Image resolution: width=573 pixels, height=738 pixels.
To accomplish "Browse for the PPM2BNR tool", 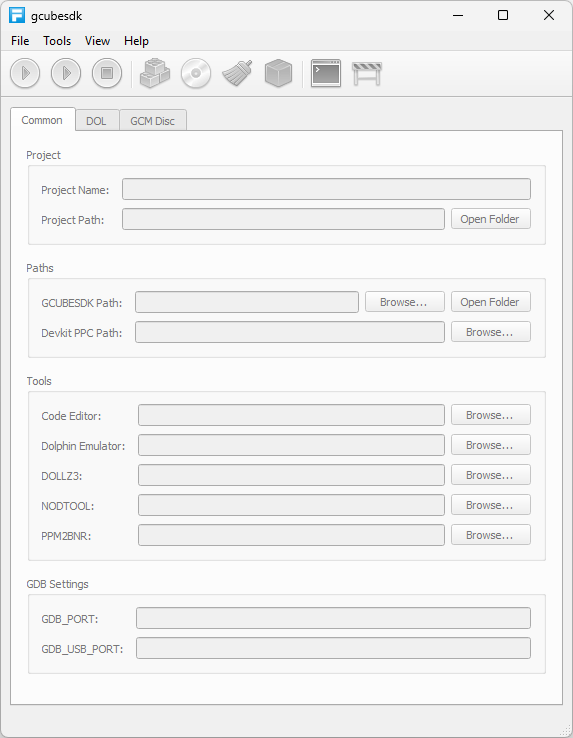I will click(x=491, y=535).
